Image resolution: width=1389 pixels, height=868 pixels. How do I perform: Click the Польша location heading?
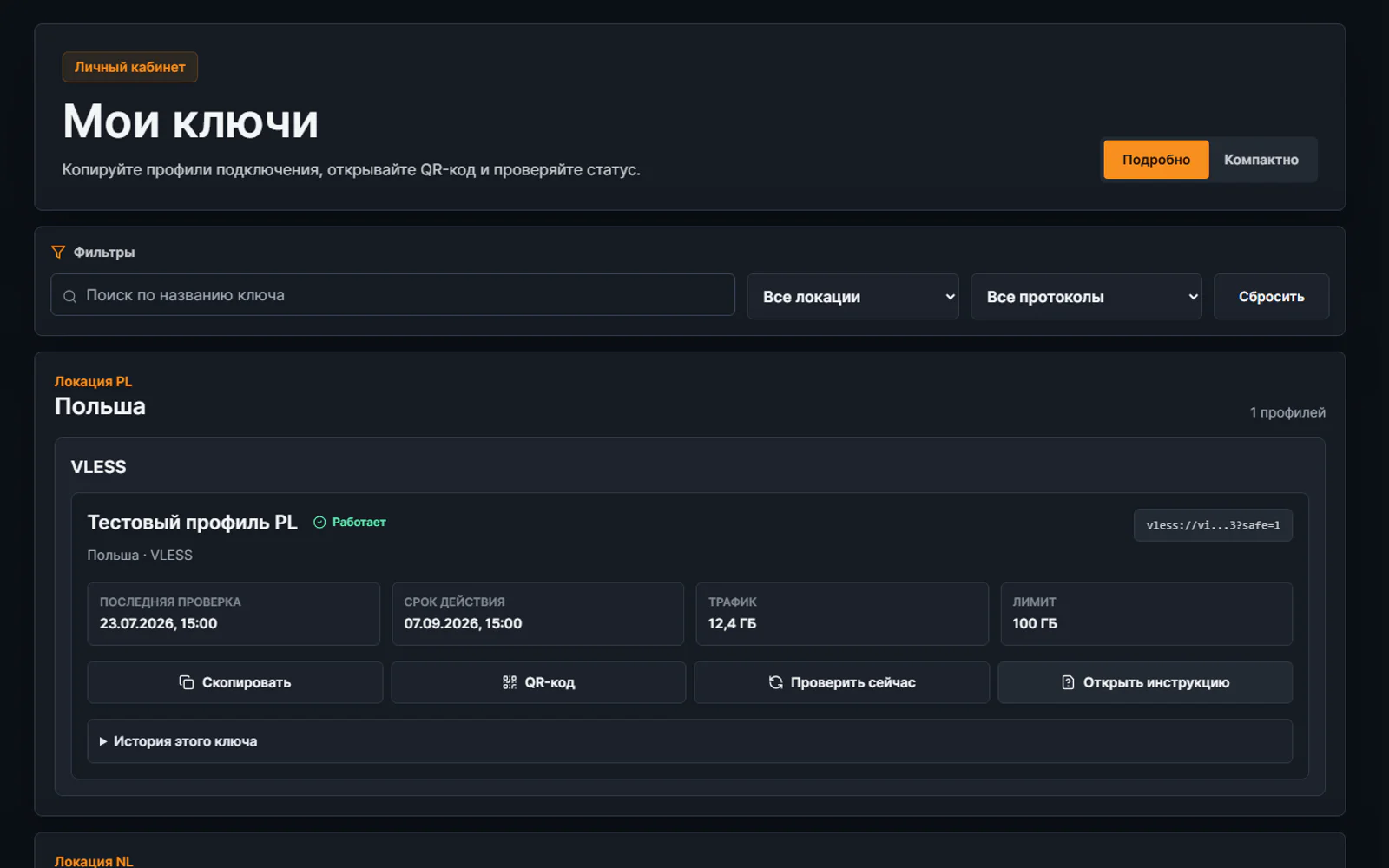point(100,406)
